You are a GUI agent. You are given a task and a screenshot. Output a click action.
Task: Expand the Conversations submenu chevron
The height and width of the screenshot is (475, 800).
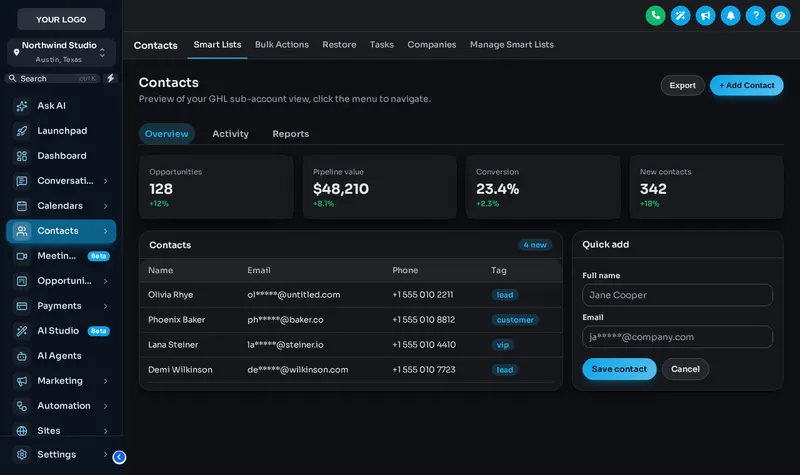[106, 181]
